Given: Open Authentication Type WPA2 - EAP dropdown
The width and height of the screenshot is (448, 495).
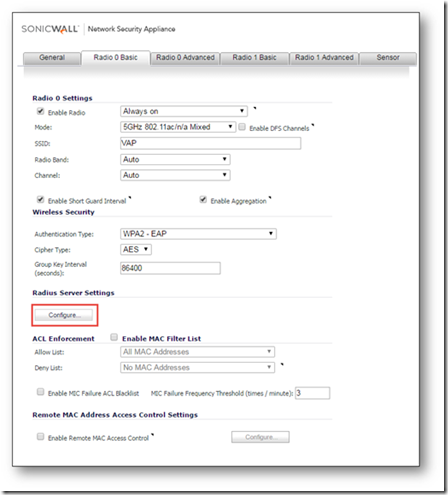Looking at the screenshot, I should (198, 234).
